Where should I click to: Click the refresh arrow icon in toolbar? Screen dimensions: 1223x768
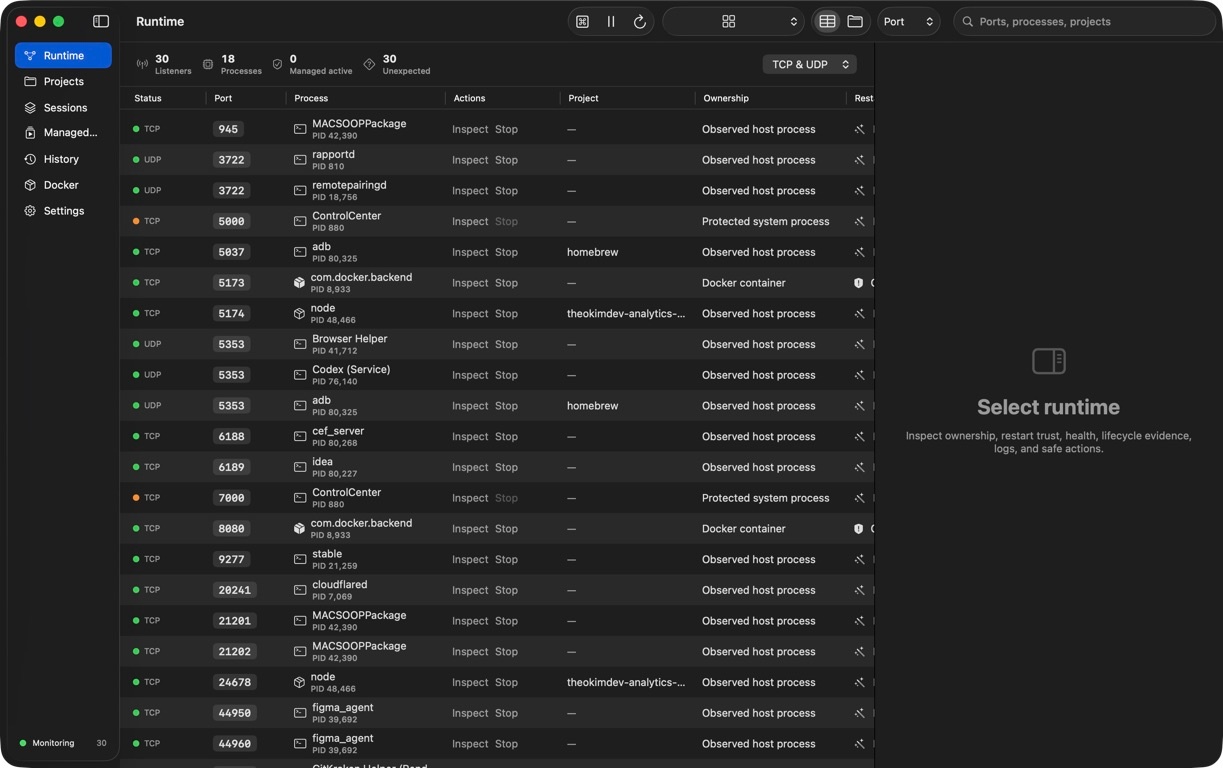pos(640,21)
